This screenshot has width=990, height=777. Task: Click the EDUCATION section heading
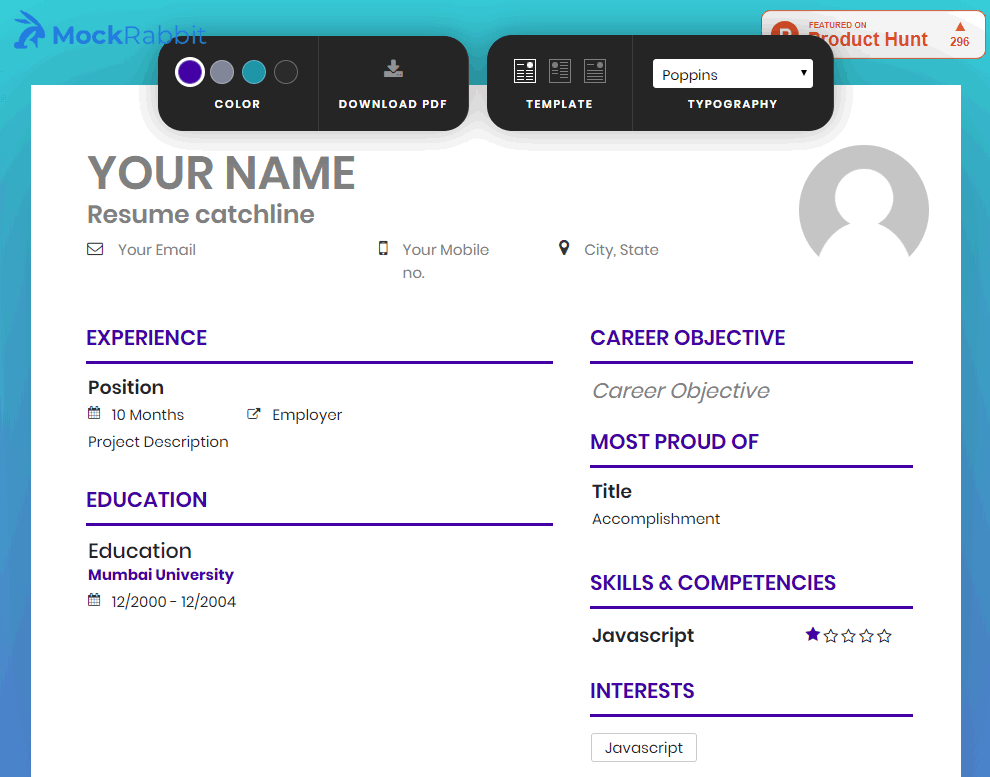[x=146, y=500]
